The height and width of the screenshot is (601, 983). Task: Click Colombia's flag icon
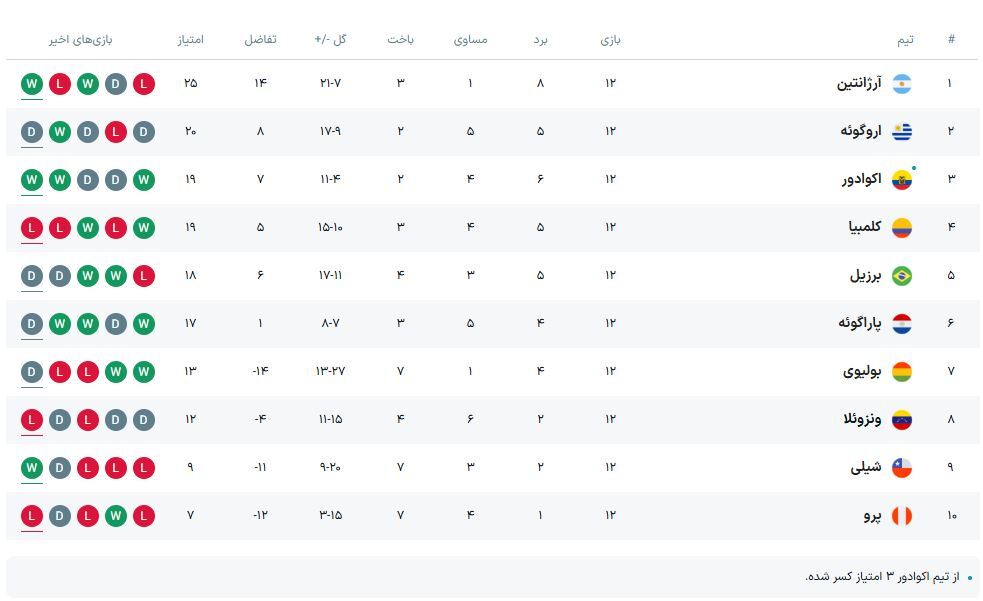(902, 228)
